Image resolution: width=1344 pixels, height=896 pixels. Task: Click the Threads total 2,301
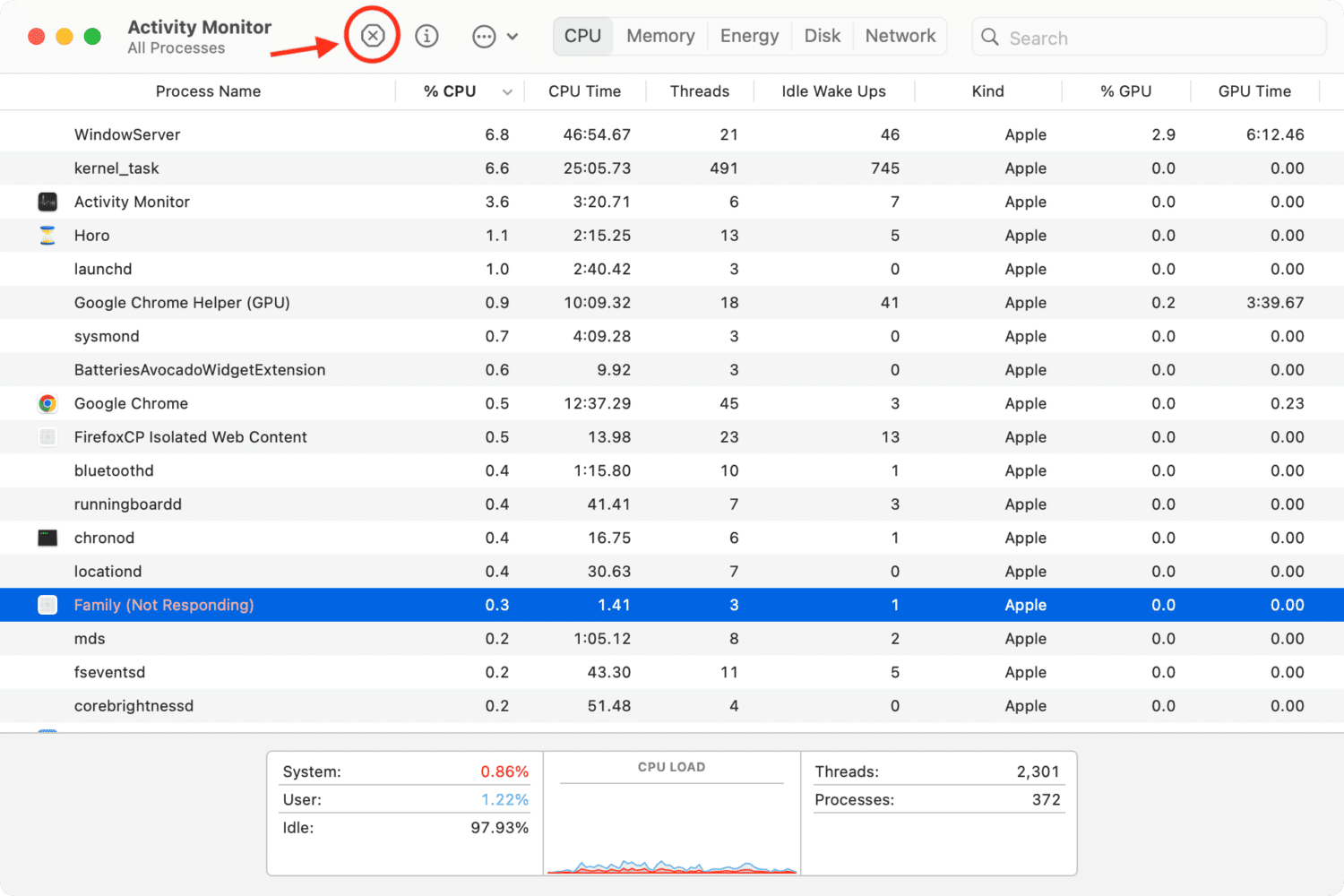tap(1038, 771)
